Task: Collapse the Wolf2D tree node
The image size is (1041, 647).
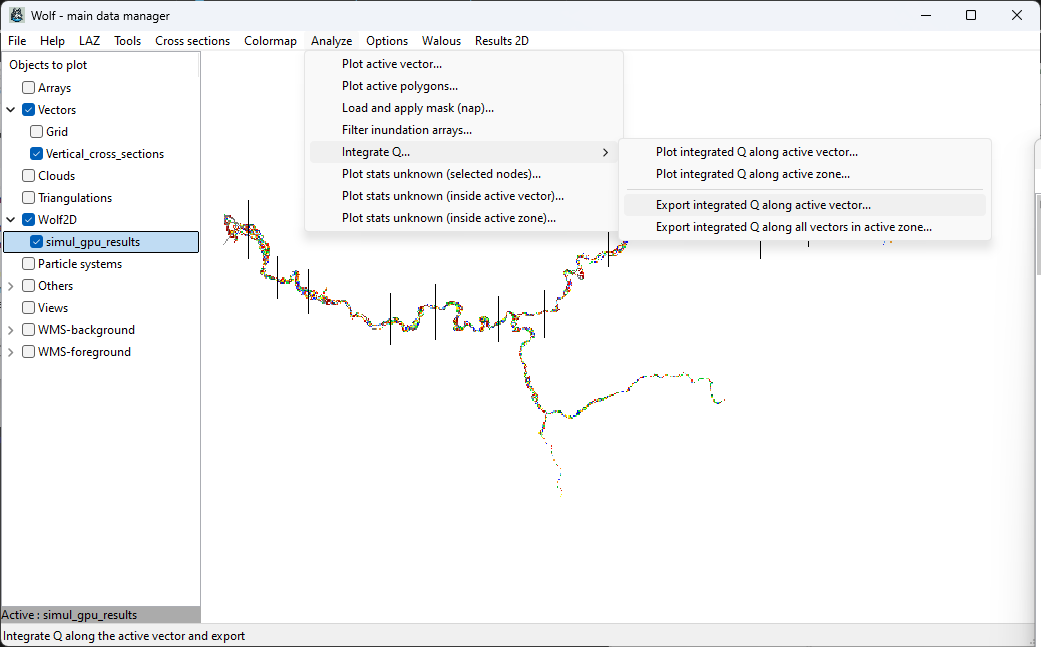Action: [x=11, y=220]
